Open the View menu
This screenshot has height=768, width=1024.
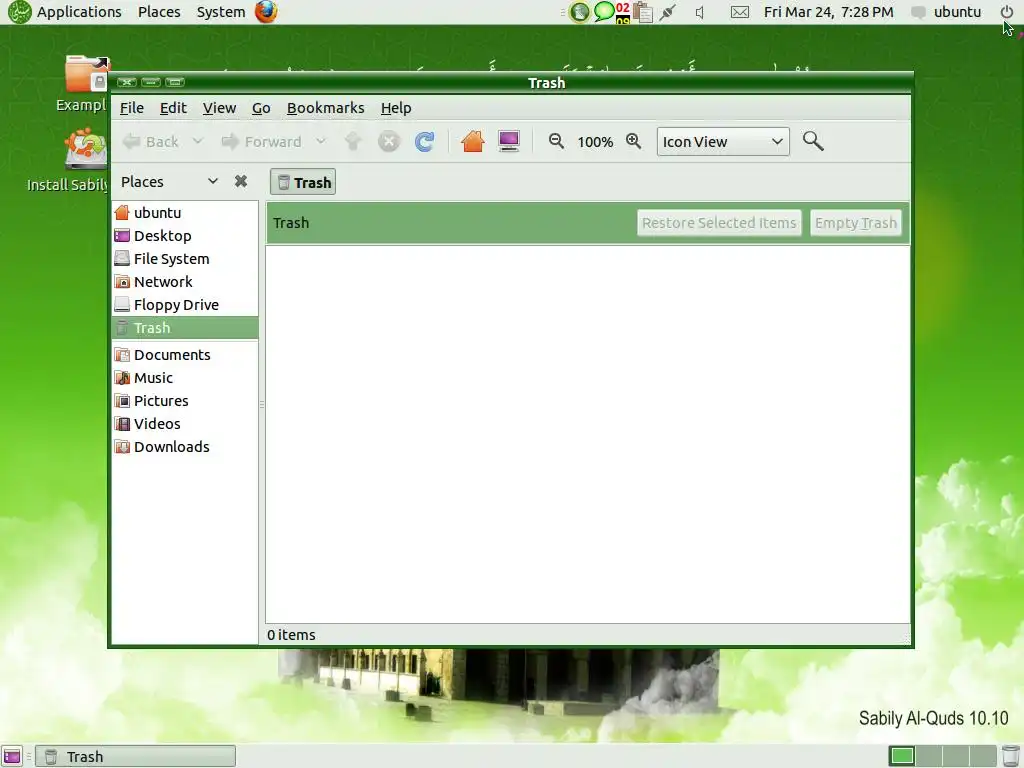[219, 108]
